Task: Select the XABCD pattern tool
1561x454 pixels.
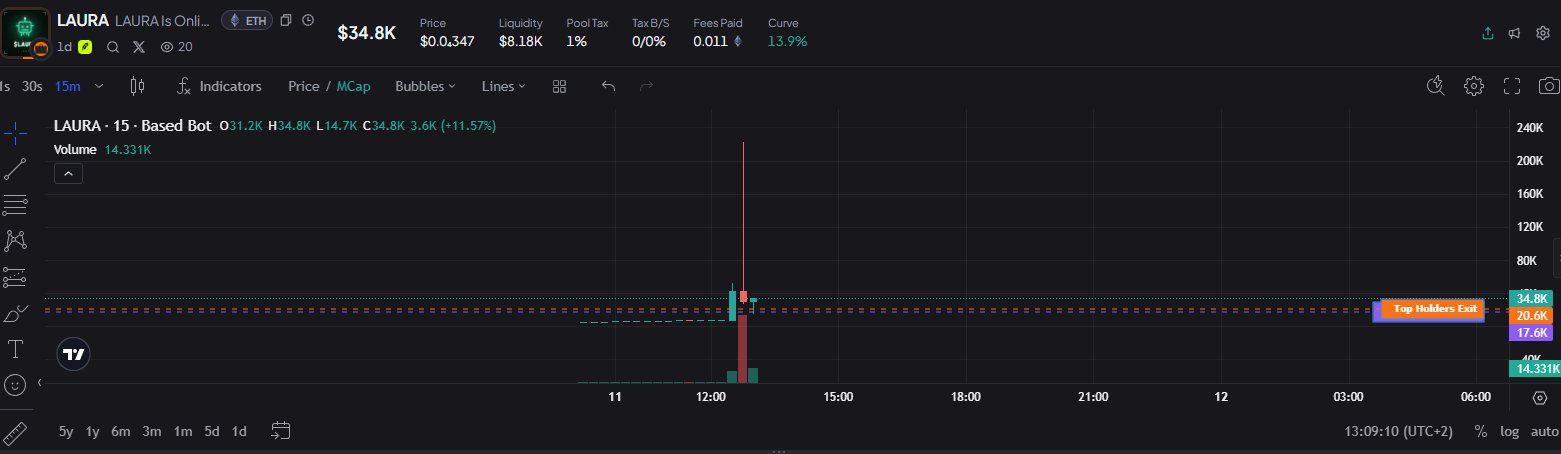Action: point(16,240)
